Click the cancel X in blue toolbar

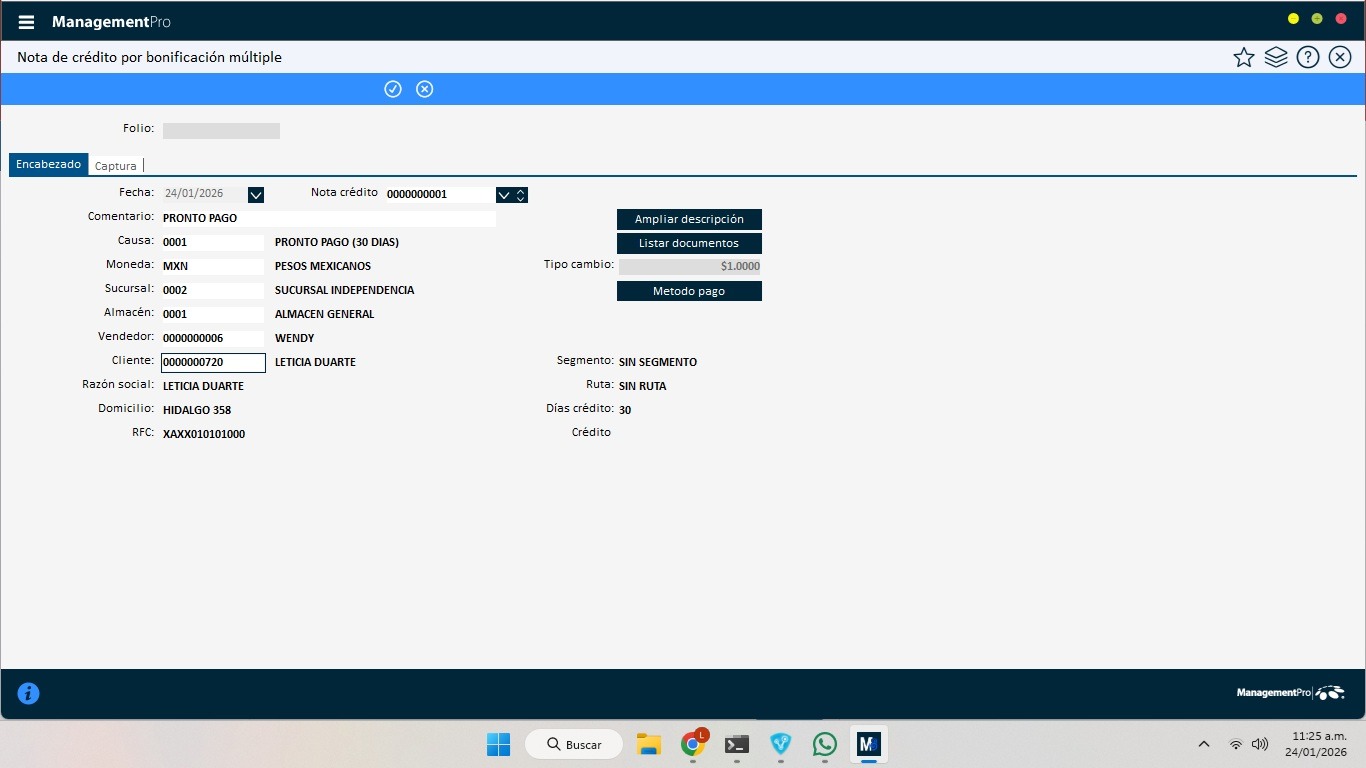425,89
